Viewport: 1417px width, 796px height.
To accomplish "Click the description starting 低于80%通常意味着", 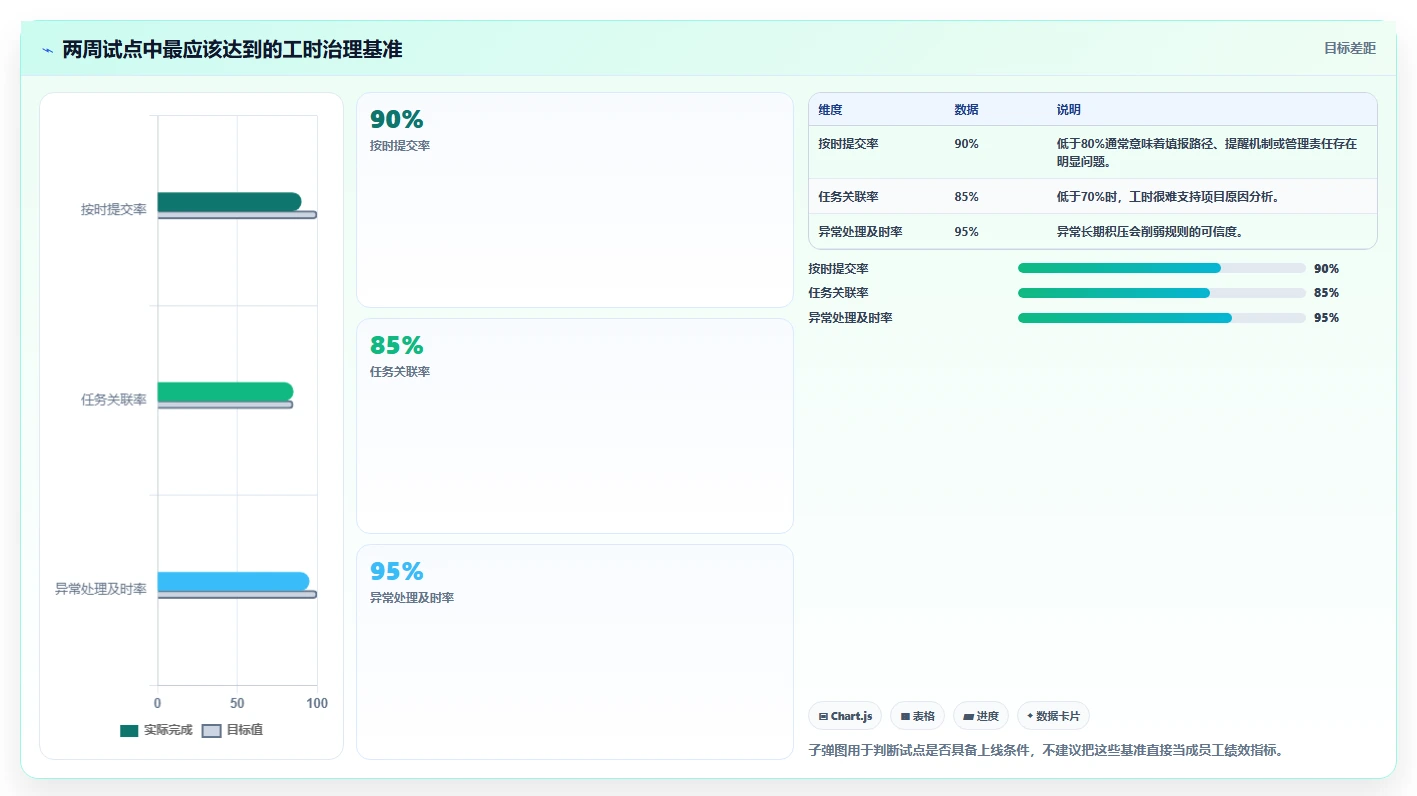I will 1207,153.
